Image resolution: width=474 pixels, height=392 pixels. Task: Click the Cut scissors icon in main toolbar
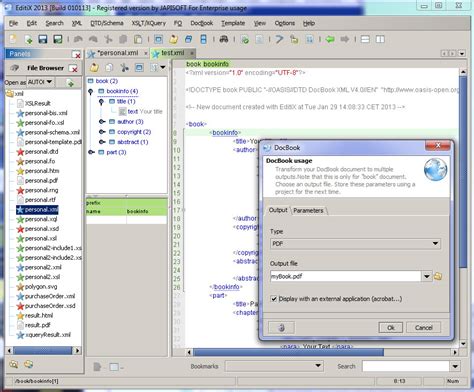(x=108, y=39)
